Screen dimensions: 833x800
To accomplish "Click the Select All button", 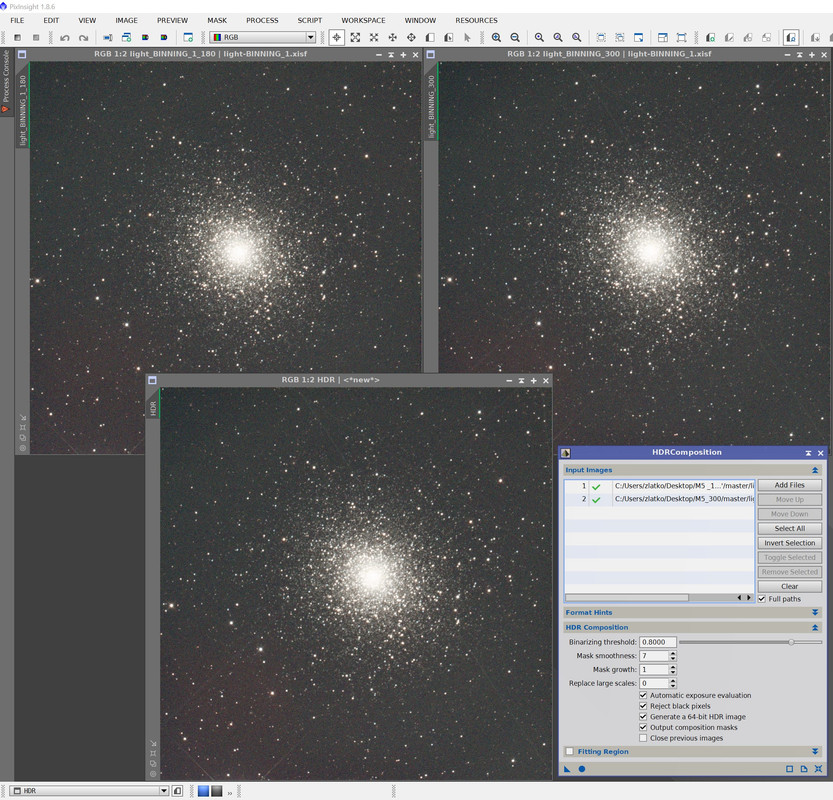I will click(x=789, y=529).
